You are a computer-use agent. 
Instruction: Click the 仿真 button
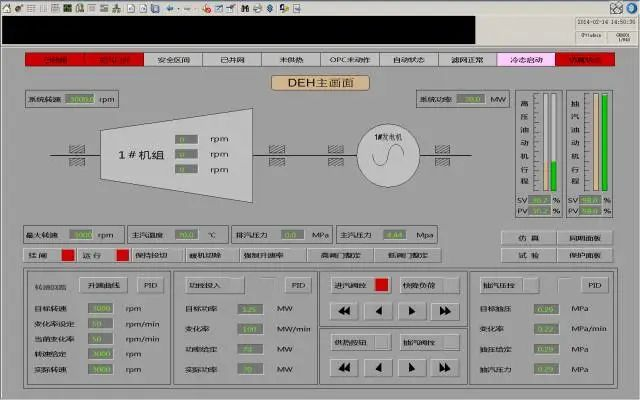click(528, 238)
